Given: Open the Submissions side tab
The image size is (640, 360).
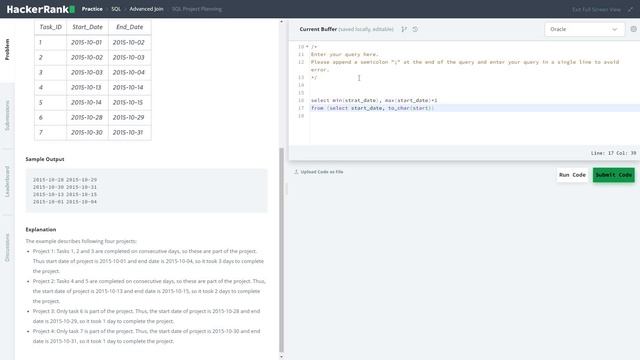Looking at the screenshot, I should [x=7, y=116].
